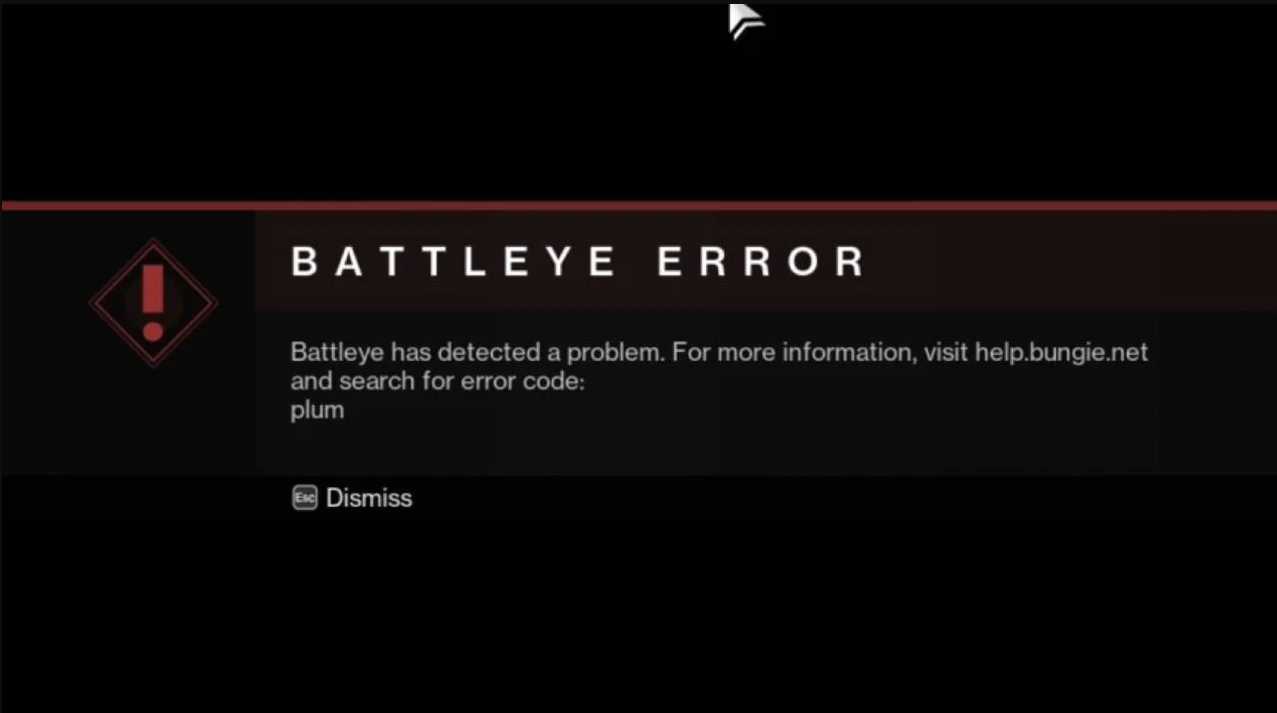Click the white arrow cursor at the top

[745, 21]
